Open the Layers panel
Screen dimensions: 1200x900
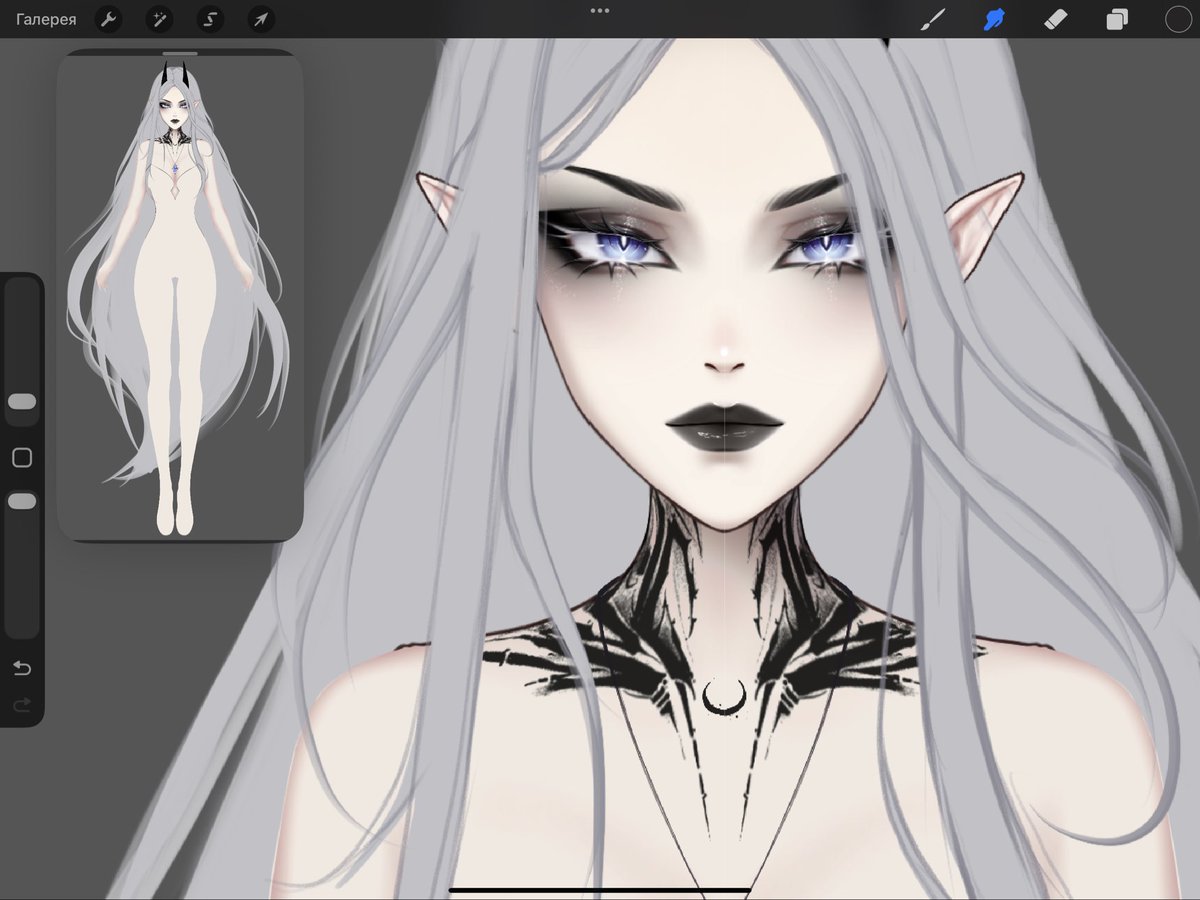click(x=1117, y=19)
